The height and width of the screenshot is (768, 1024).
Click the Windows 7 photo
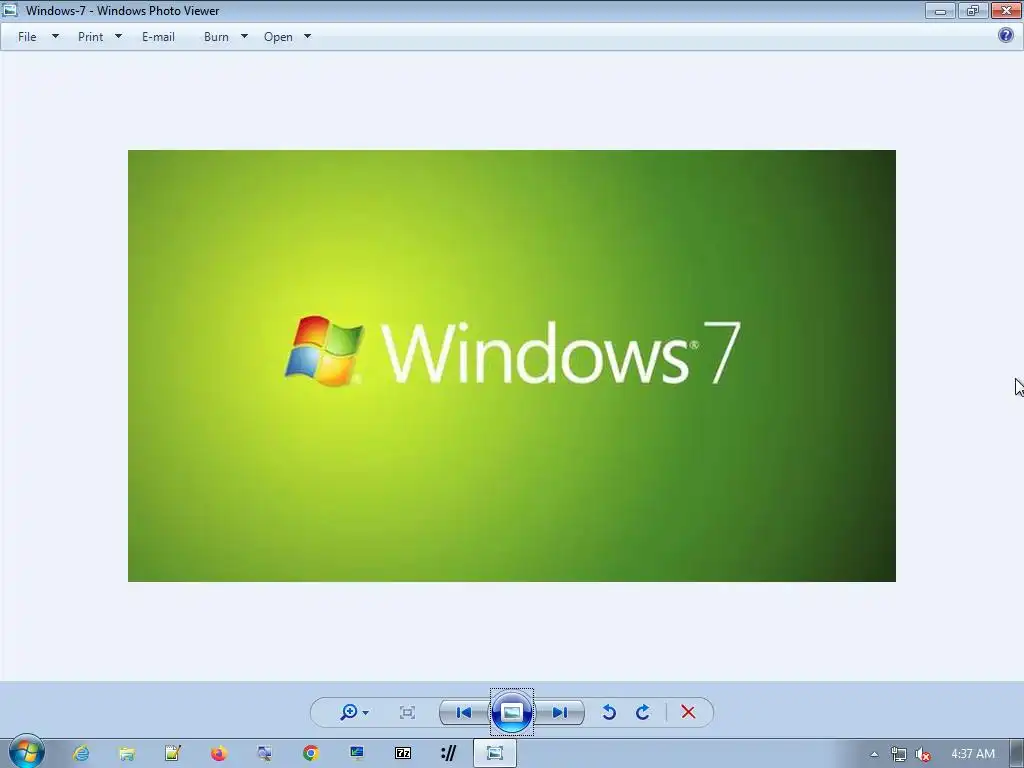click(x=512, y=366)
